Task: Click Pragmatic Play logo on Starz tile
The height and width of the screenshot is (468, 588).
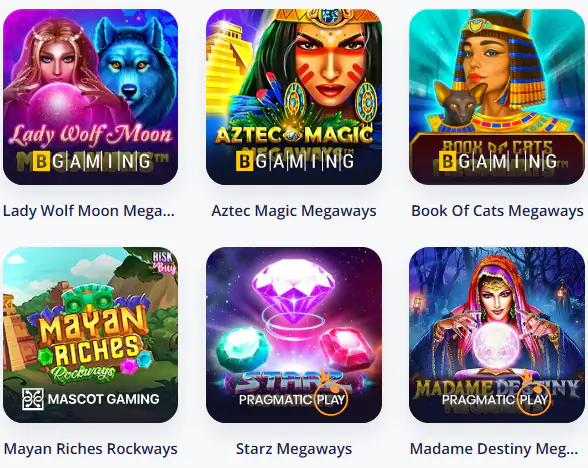Action: (x=294, y=398)
